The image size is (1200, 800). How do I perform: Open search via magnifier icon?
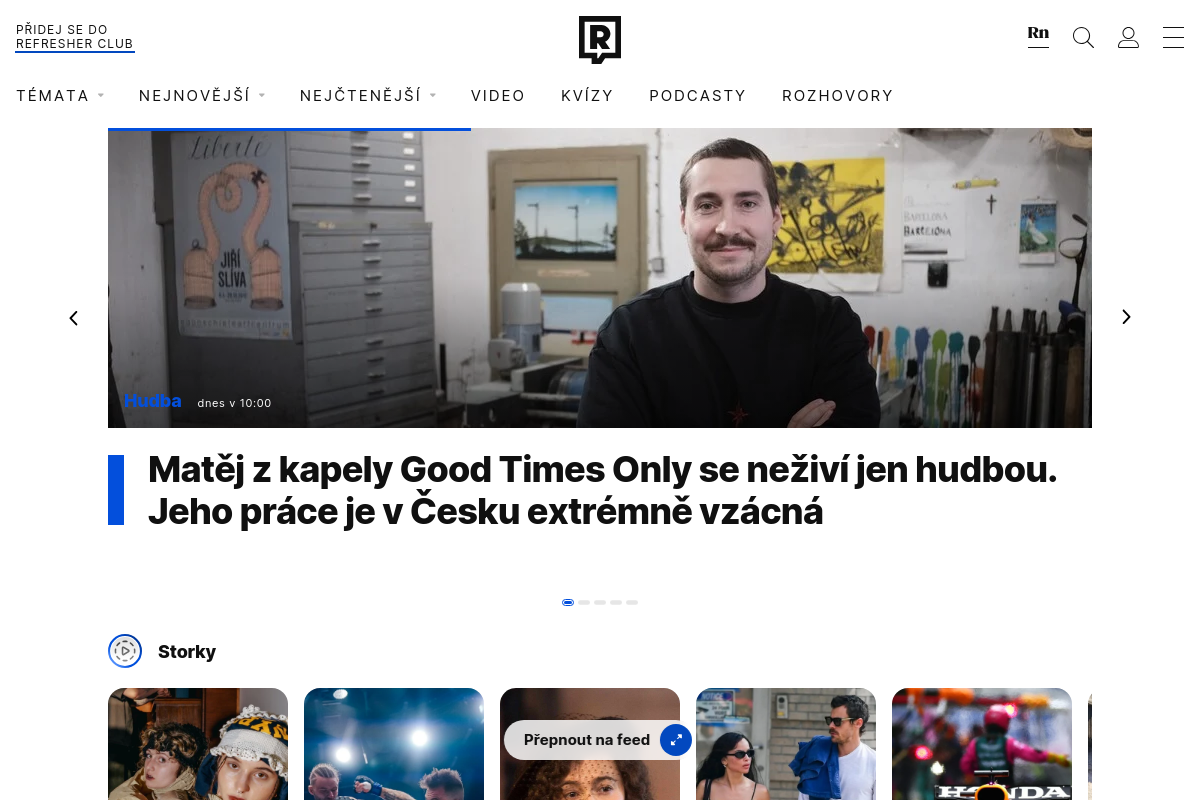(x=1083, y=38)
